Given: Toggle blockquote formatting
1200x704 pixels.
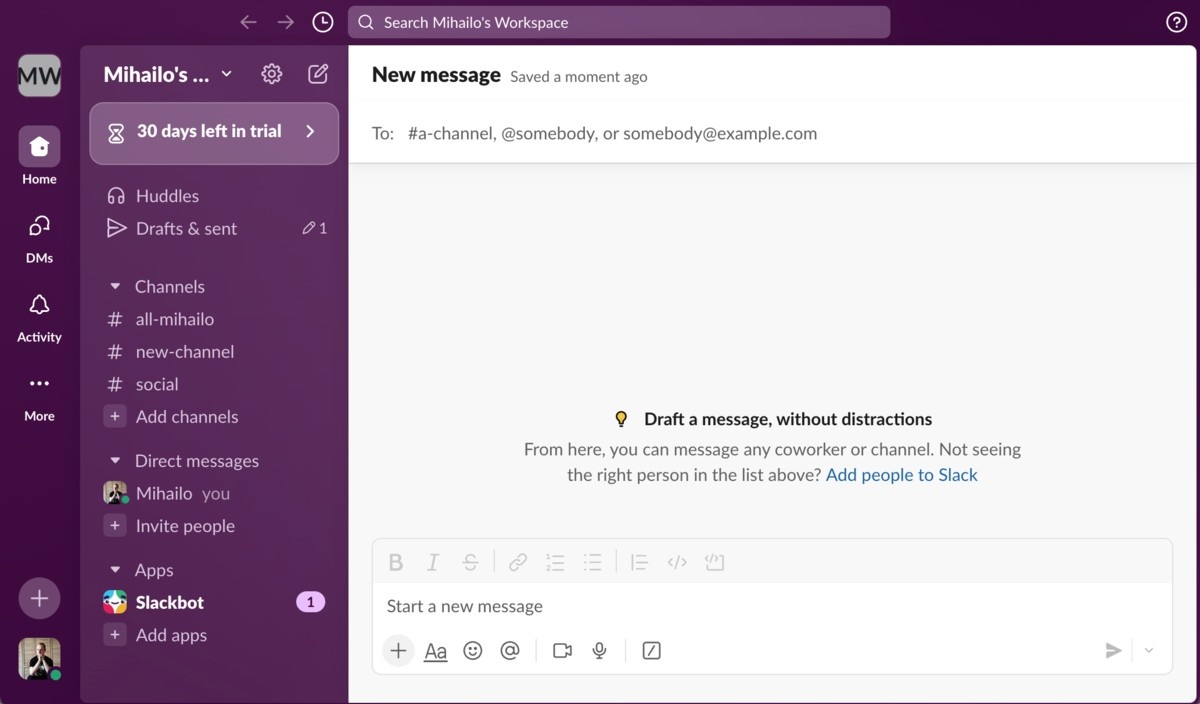Looking at the screenshot, I should click(640, 563).
